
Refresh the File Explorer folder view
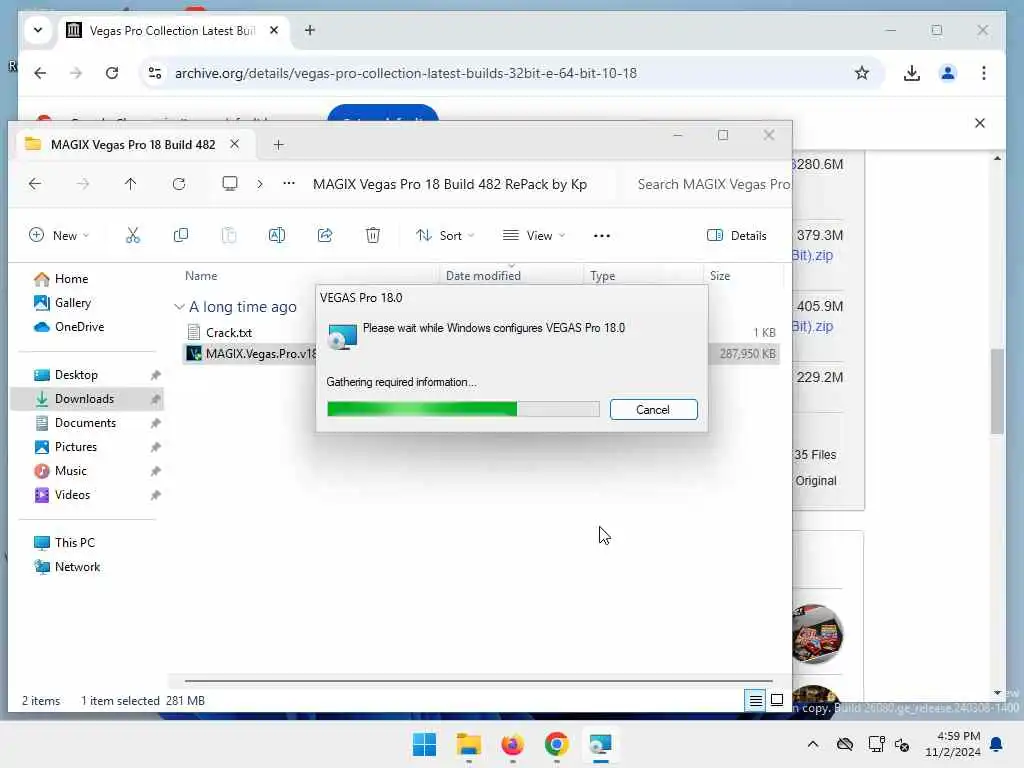(x=179, y=184)
